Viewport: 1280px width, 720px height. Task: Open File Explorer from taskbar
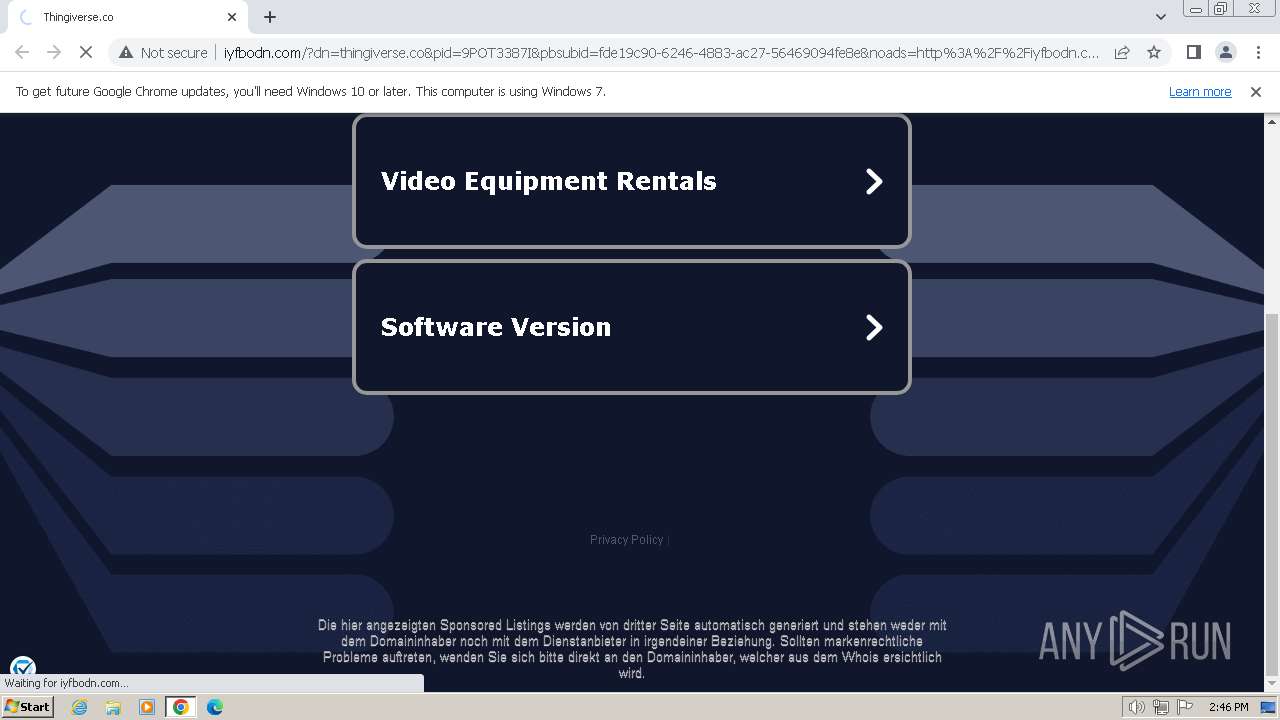pyautogui.click(x=113, y=707)
